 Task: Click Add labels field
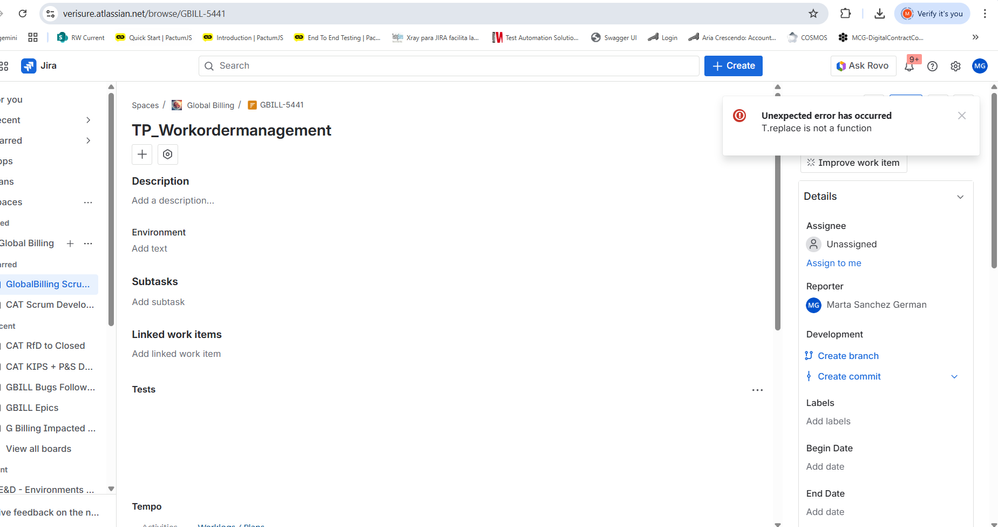click(x=828, y=421)
